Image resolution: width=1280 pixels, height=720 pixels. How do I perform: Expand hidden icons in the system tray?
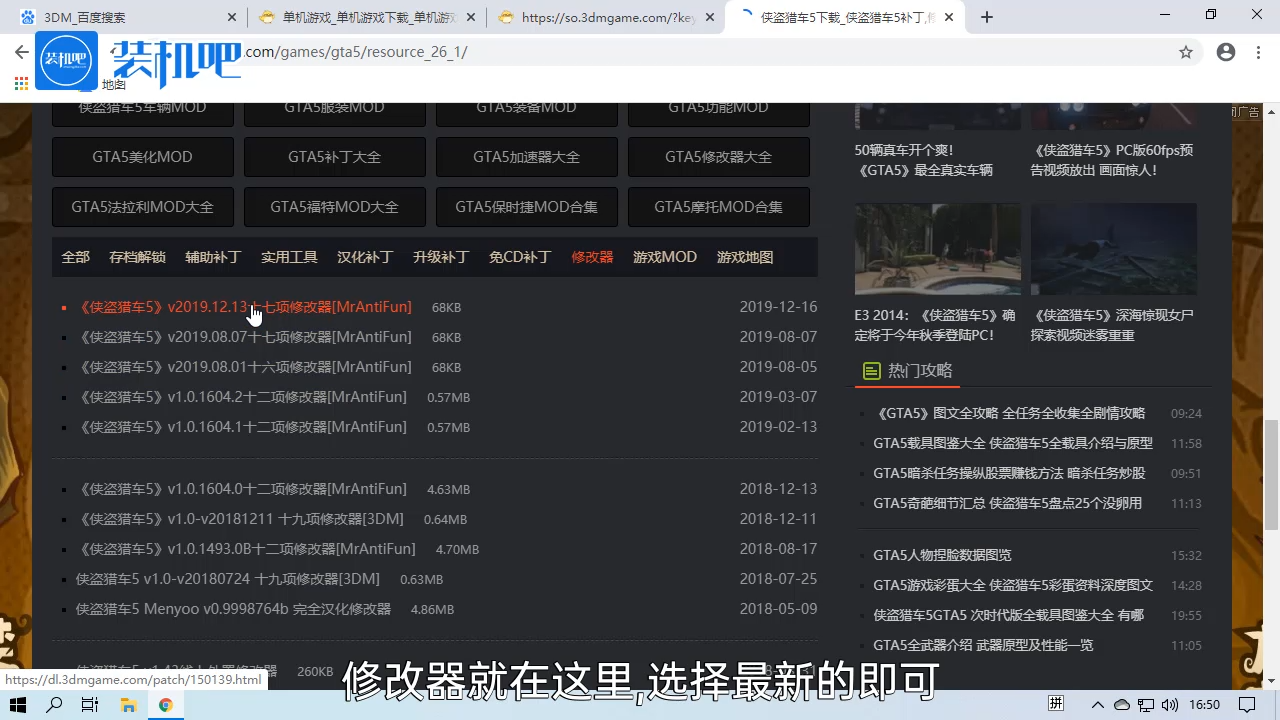[x=1097, y=705]
